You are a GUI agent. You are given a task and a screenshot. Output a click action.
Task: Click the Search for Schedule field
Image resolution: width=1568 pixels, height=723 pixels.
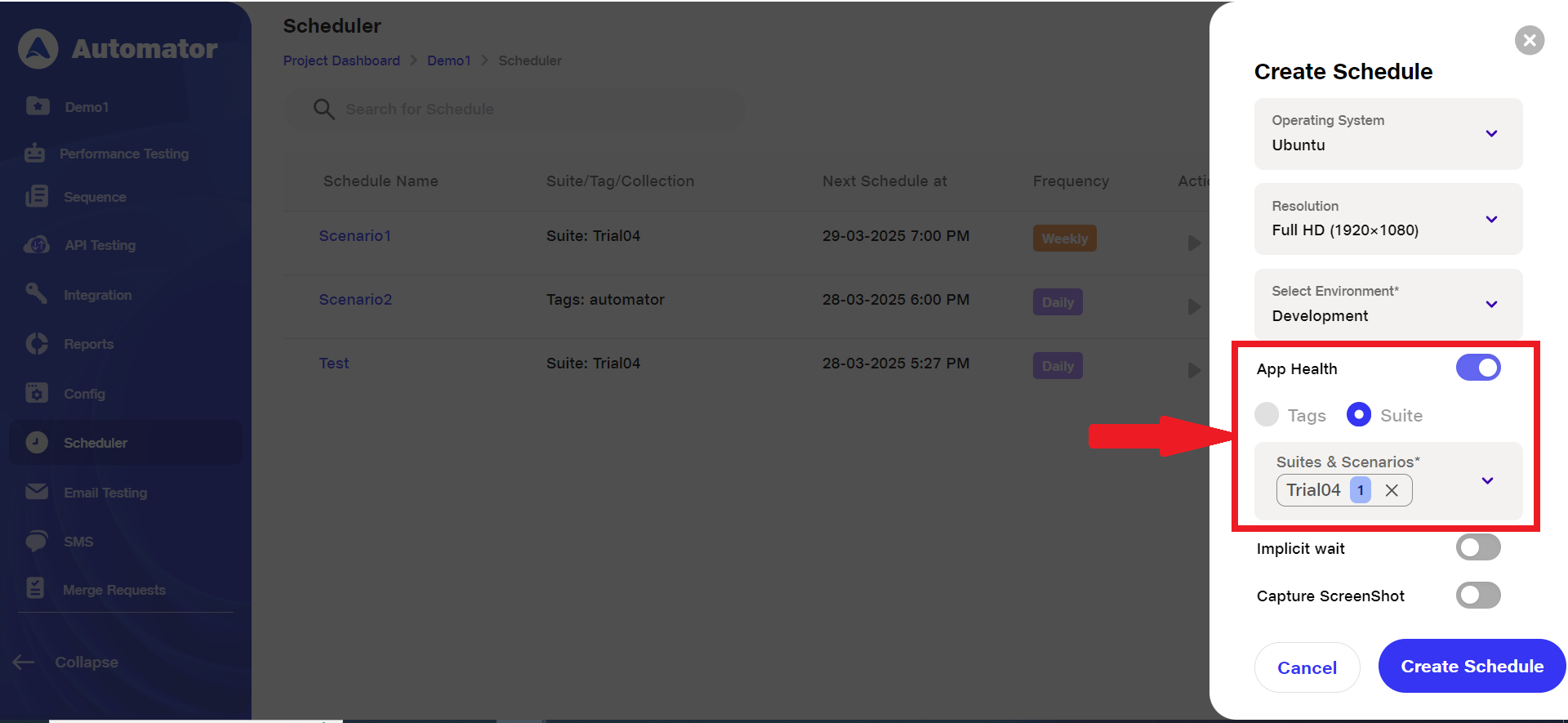(514, 109)
